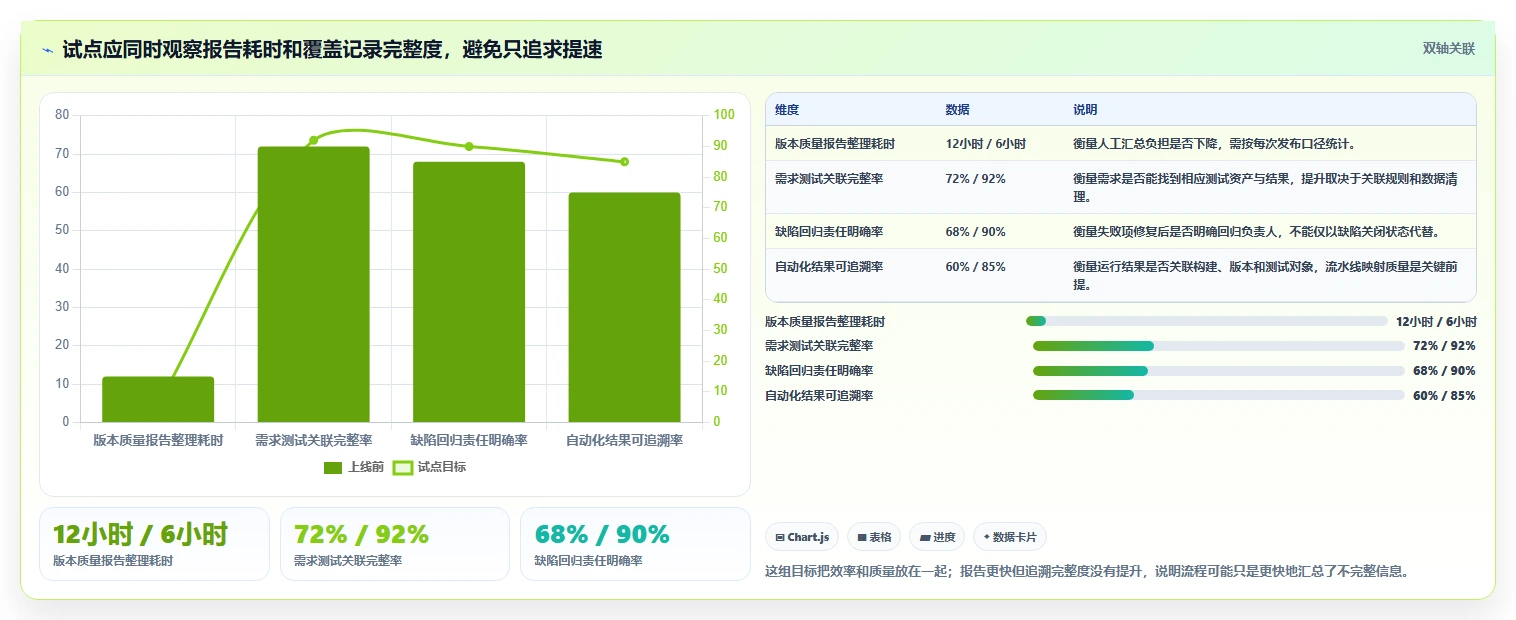Select the table cell 缺陷回归责任明确率
1516x620 pixels.
coord(829,232)
